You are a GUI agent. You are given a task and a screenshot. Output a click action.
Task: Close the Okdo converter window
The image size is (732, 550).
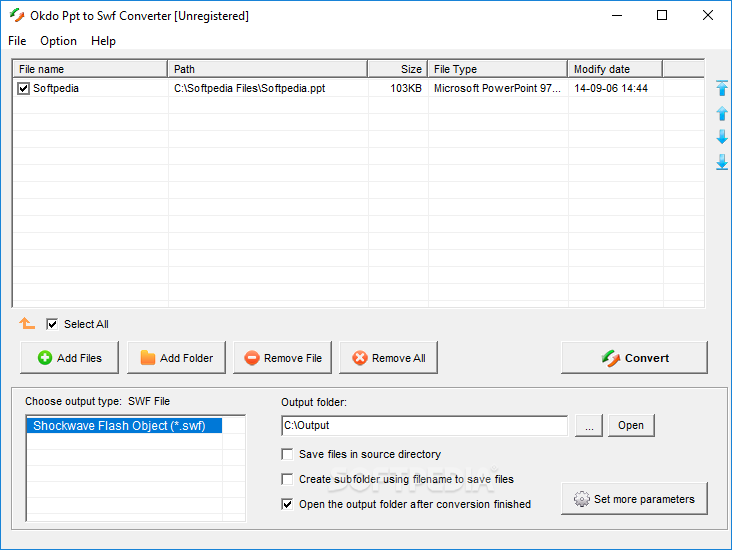pyautogui.click(x=708, y=15)
